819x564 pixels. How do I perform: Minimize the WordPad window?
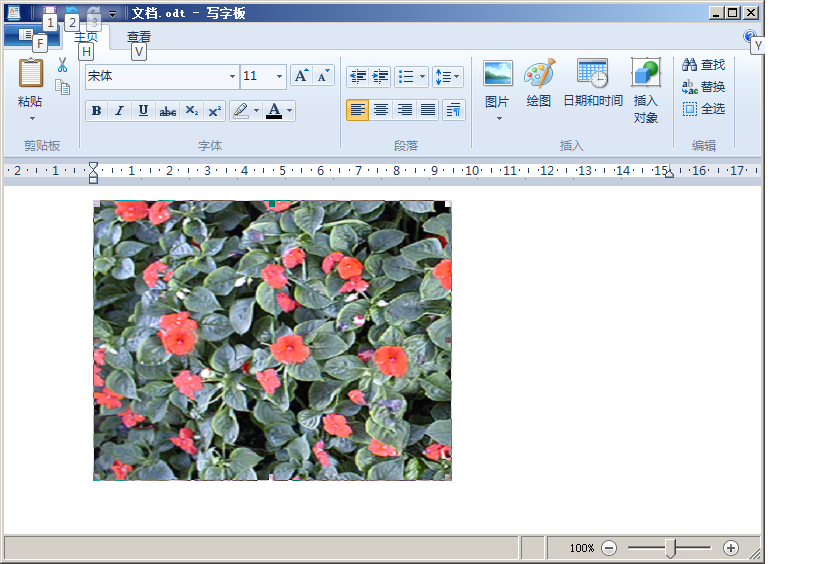point(717,13)
